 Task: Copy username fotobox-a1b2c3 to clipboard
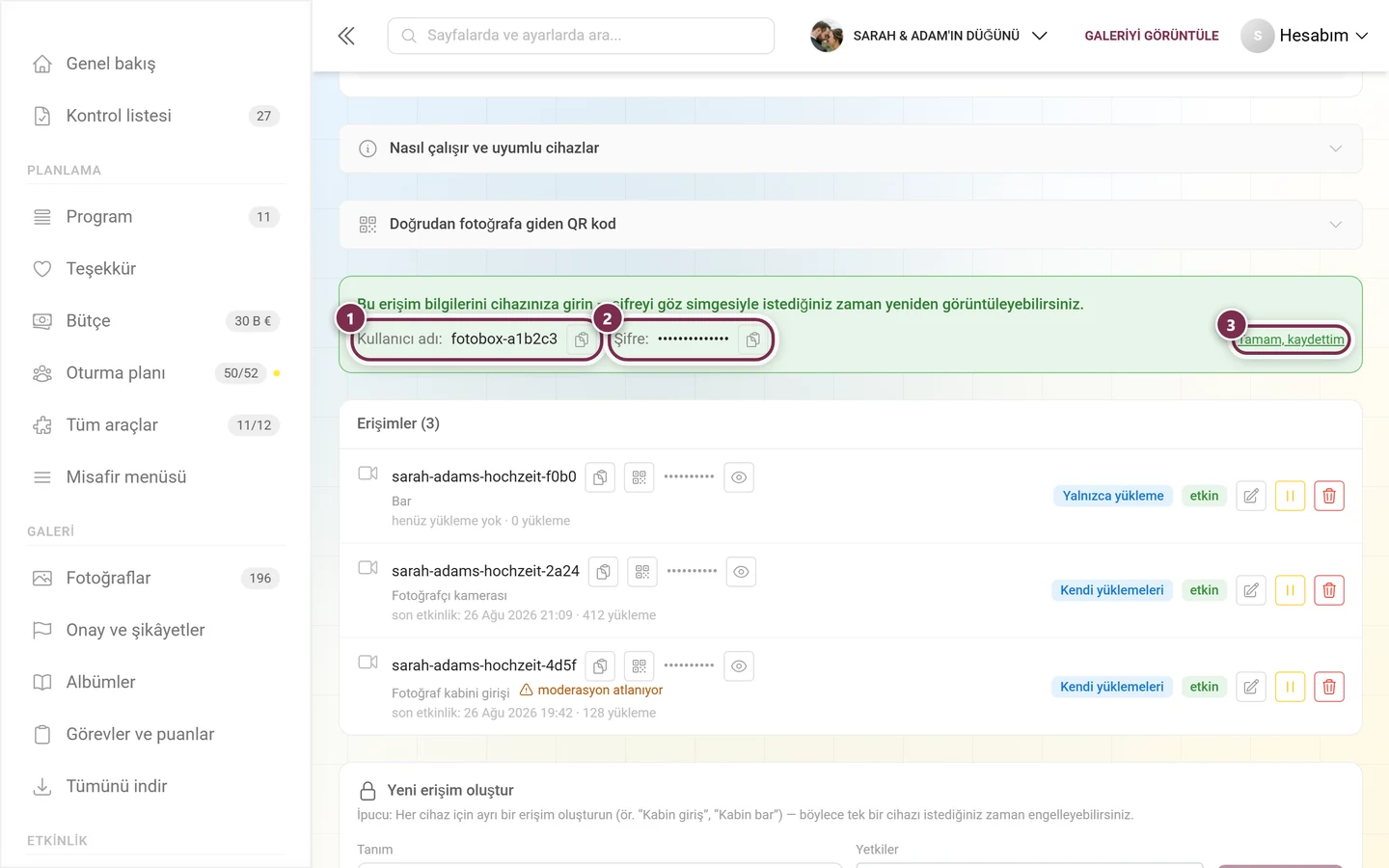[x=582, y=339]
